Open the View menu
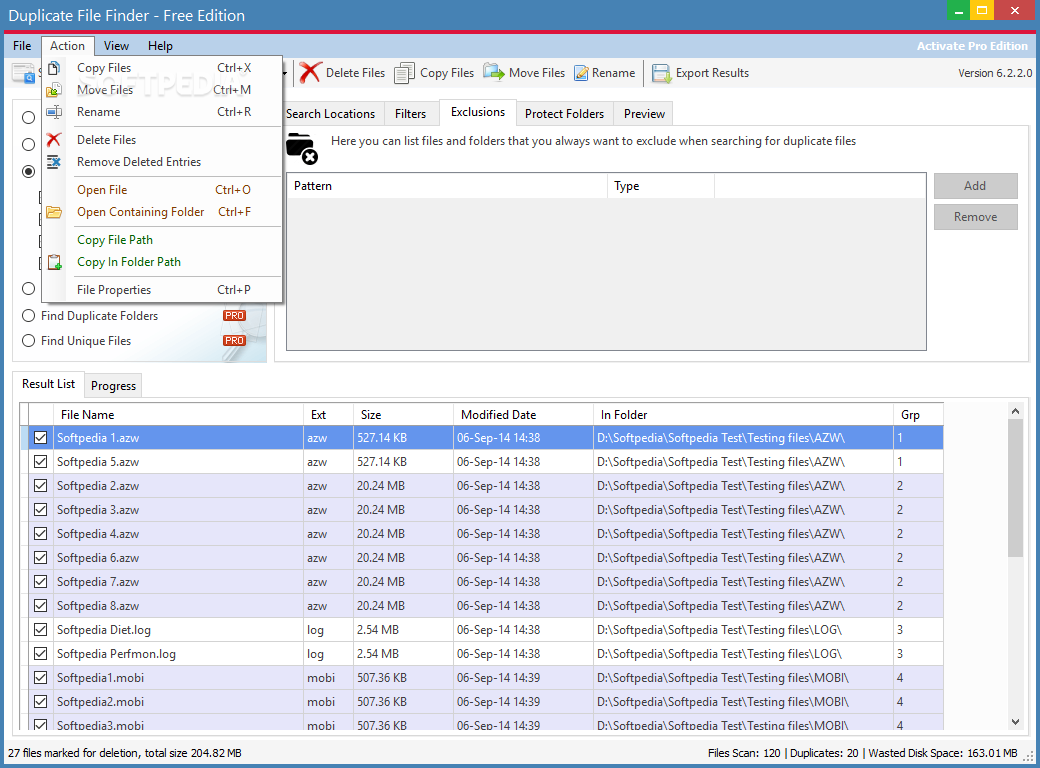1040x768 pixels. pyautogui.click(x=116, y=46)
